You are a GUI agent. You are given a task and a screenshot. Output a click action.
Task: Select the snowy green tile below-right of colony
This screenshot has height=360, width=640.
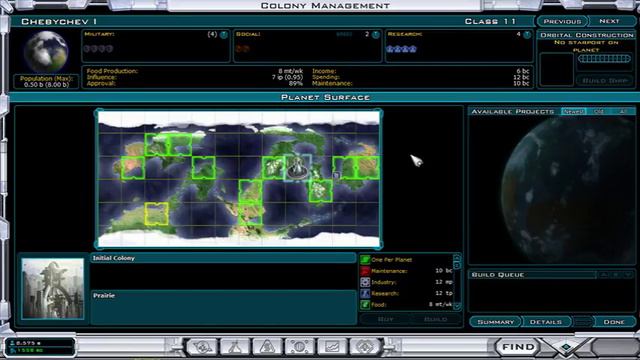[320, 191]
